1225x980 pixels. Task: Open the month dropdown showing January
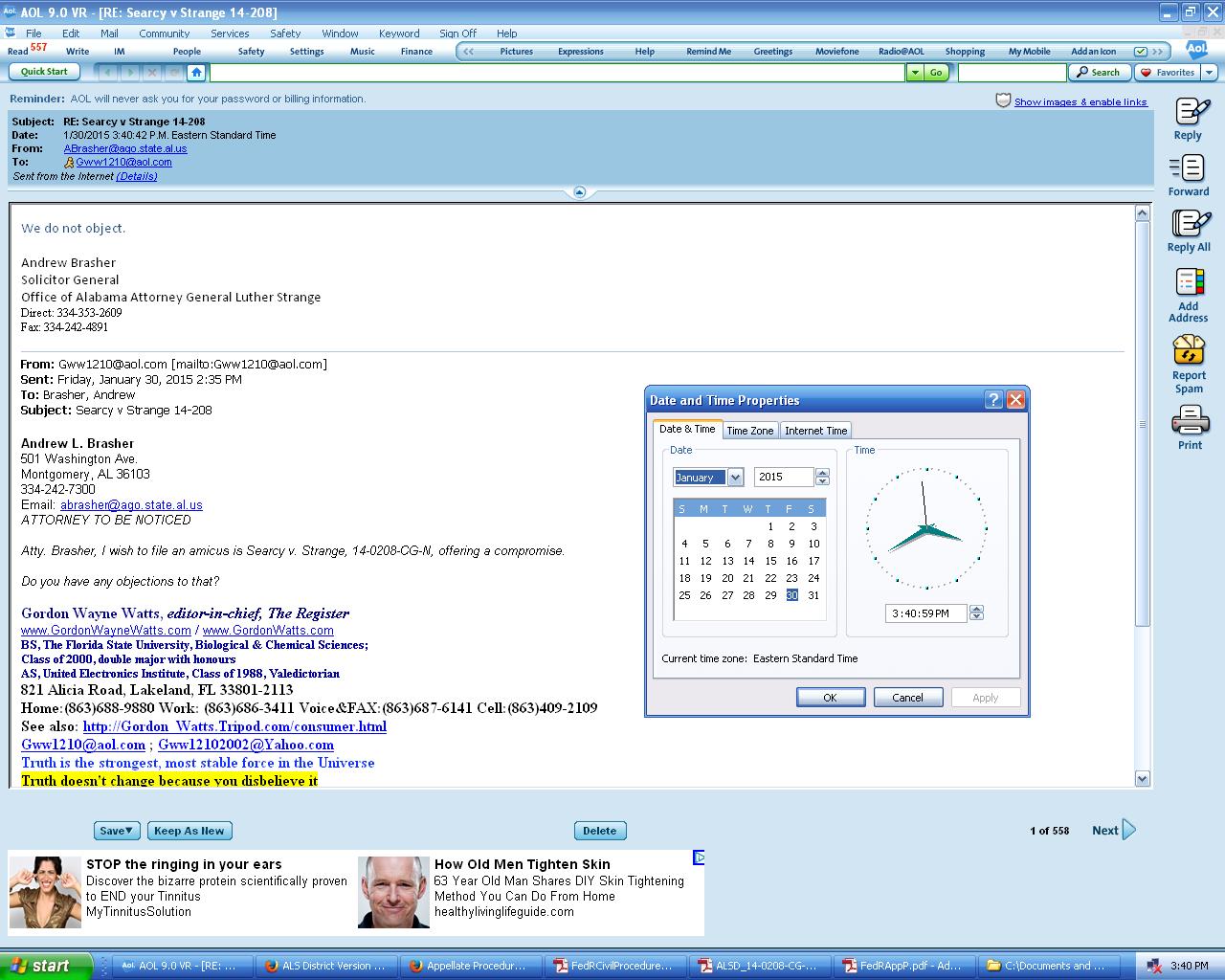point(735,477)
